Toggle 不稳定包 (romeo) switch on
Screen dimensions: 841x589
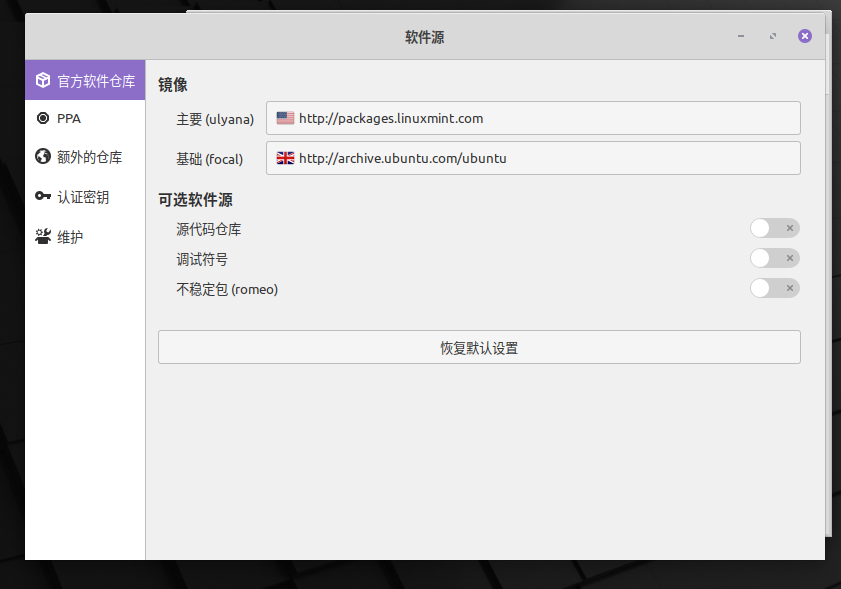[774, 289]
